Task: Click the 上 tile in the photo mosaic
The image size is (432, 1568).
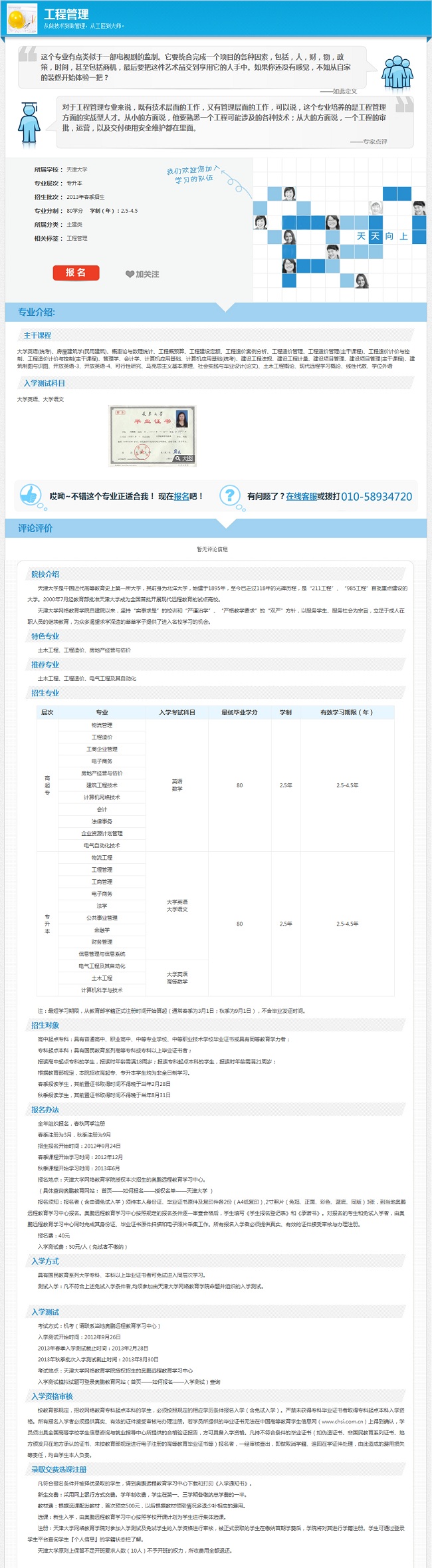Action: point(403,236)
